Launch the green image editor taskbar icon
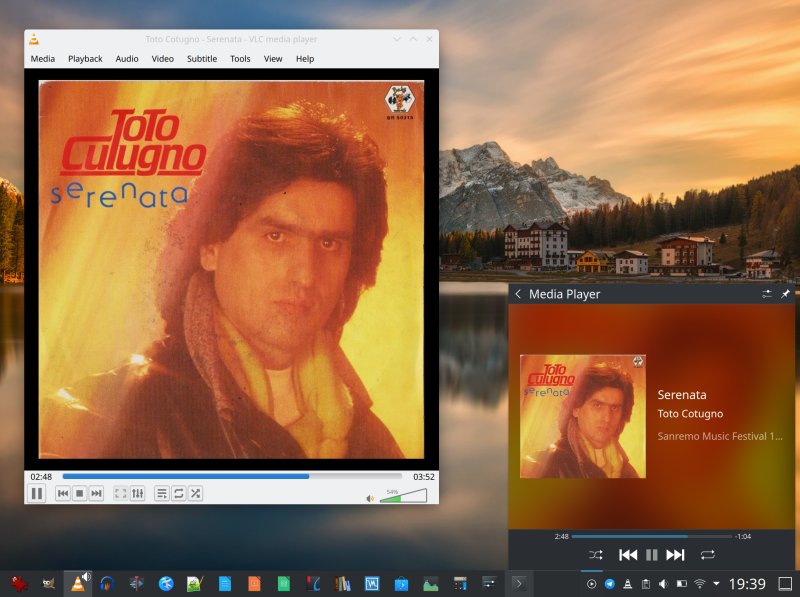Image resolution: width=800 pixels, height=597 pixels. [x=195, y=583]
